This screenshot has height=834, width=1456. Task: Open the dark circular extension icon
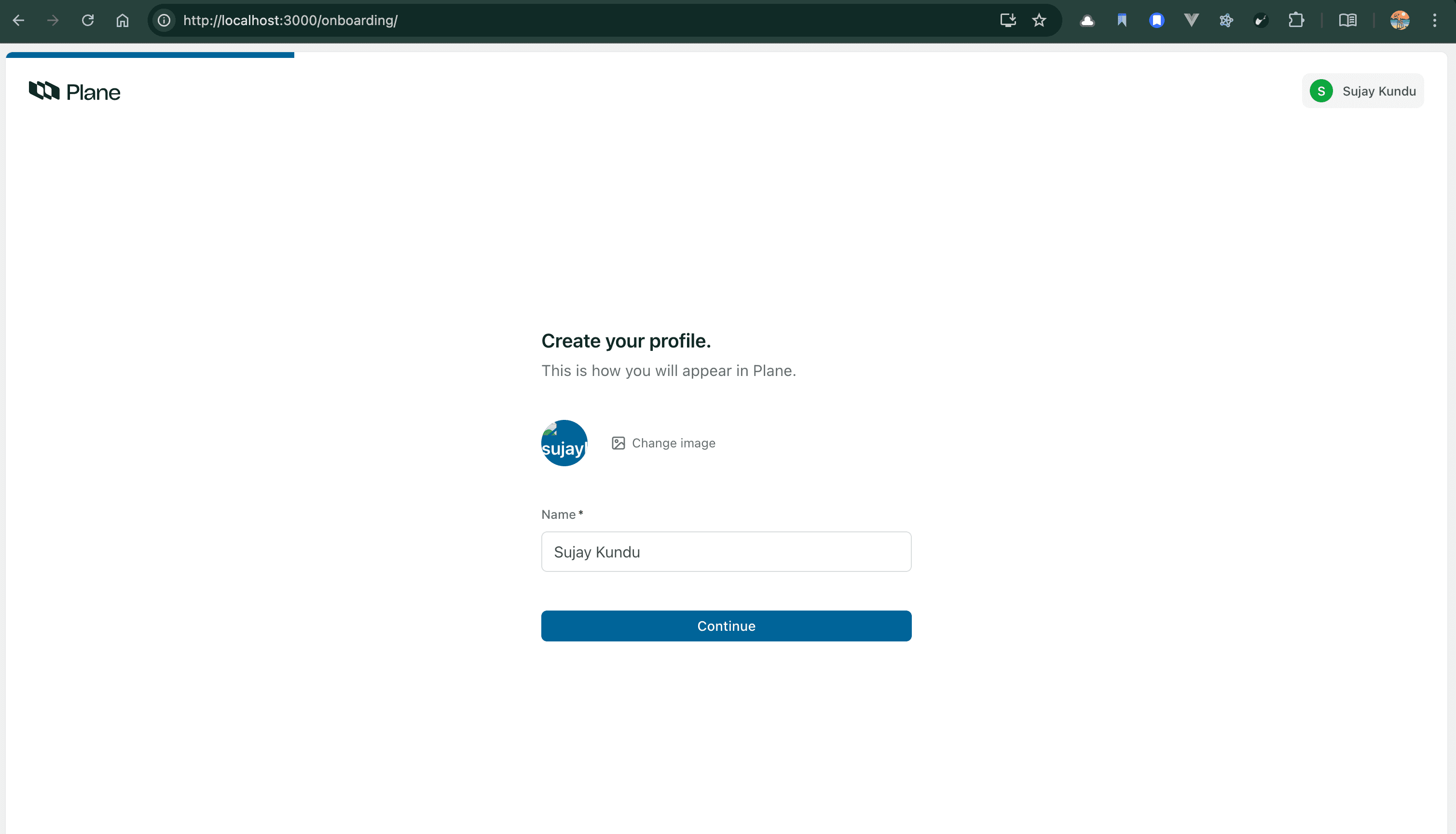tap(1261, 21)
